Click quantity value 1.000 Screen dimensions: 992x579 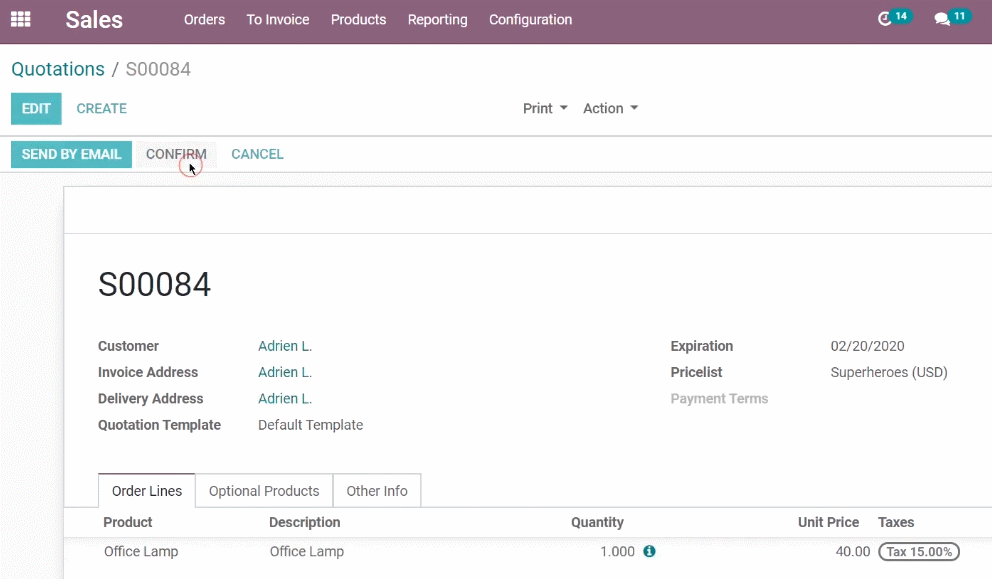click(617, 551)
